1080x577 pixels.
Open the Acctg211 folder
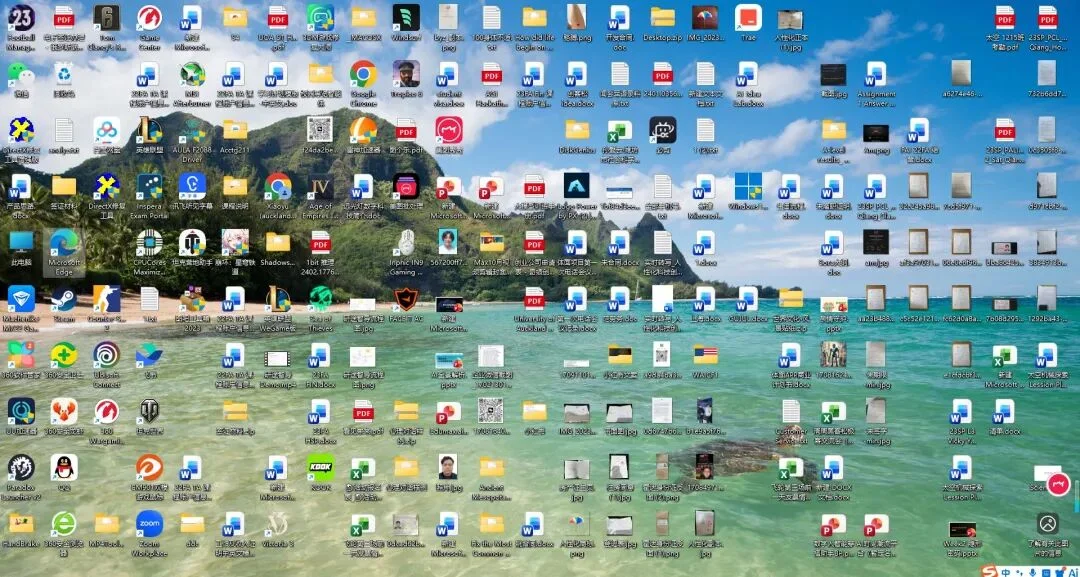[235, 131]
